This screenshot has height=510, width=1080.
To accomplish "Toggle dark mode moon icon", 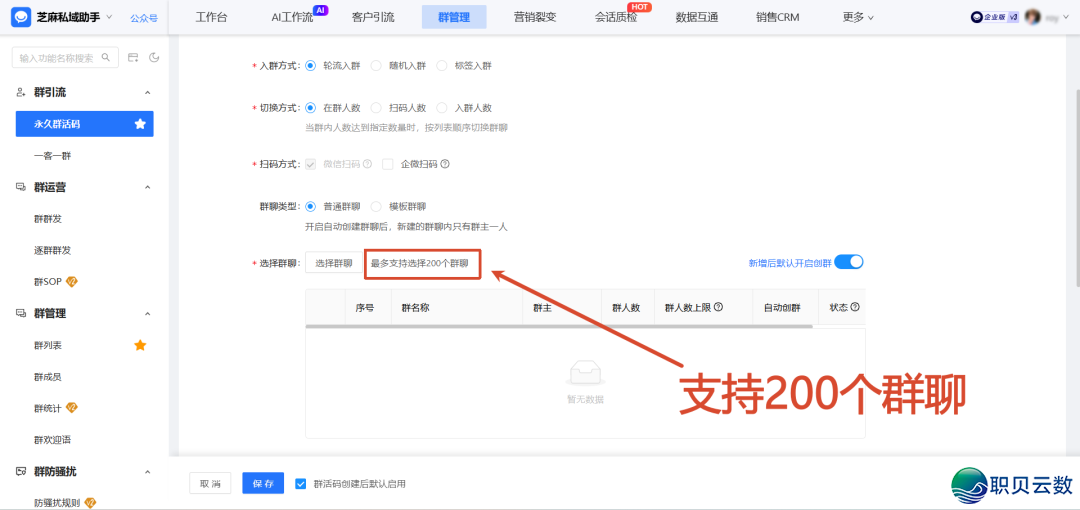I will click(x=154, y=58).
